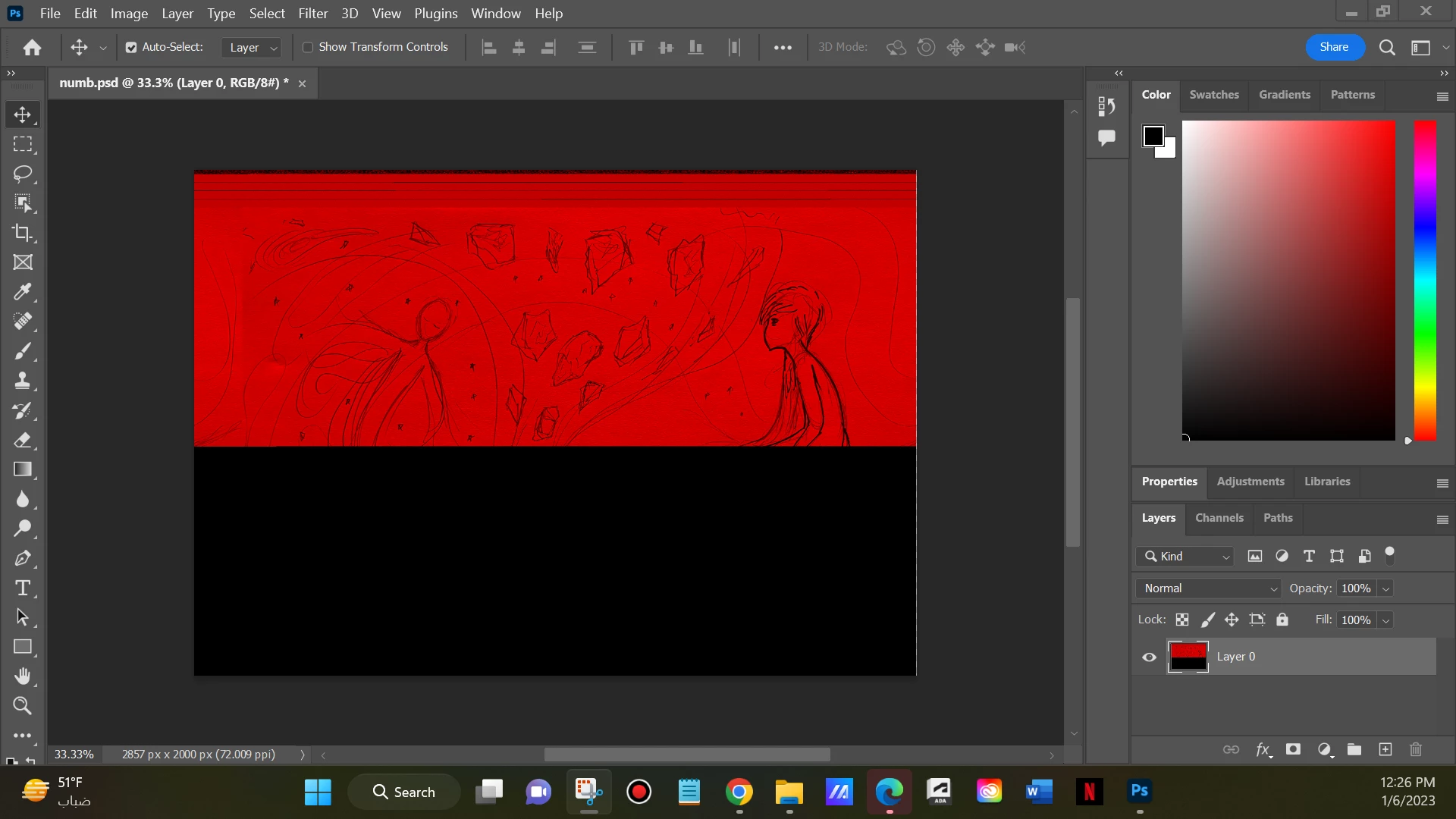Pick the Eyedropper tool

tap(23, 292)
